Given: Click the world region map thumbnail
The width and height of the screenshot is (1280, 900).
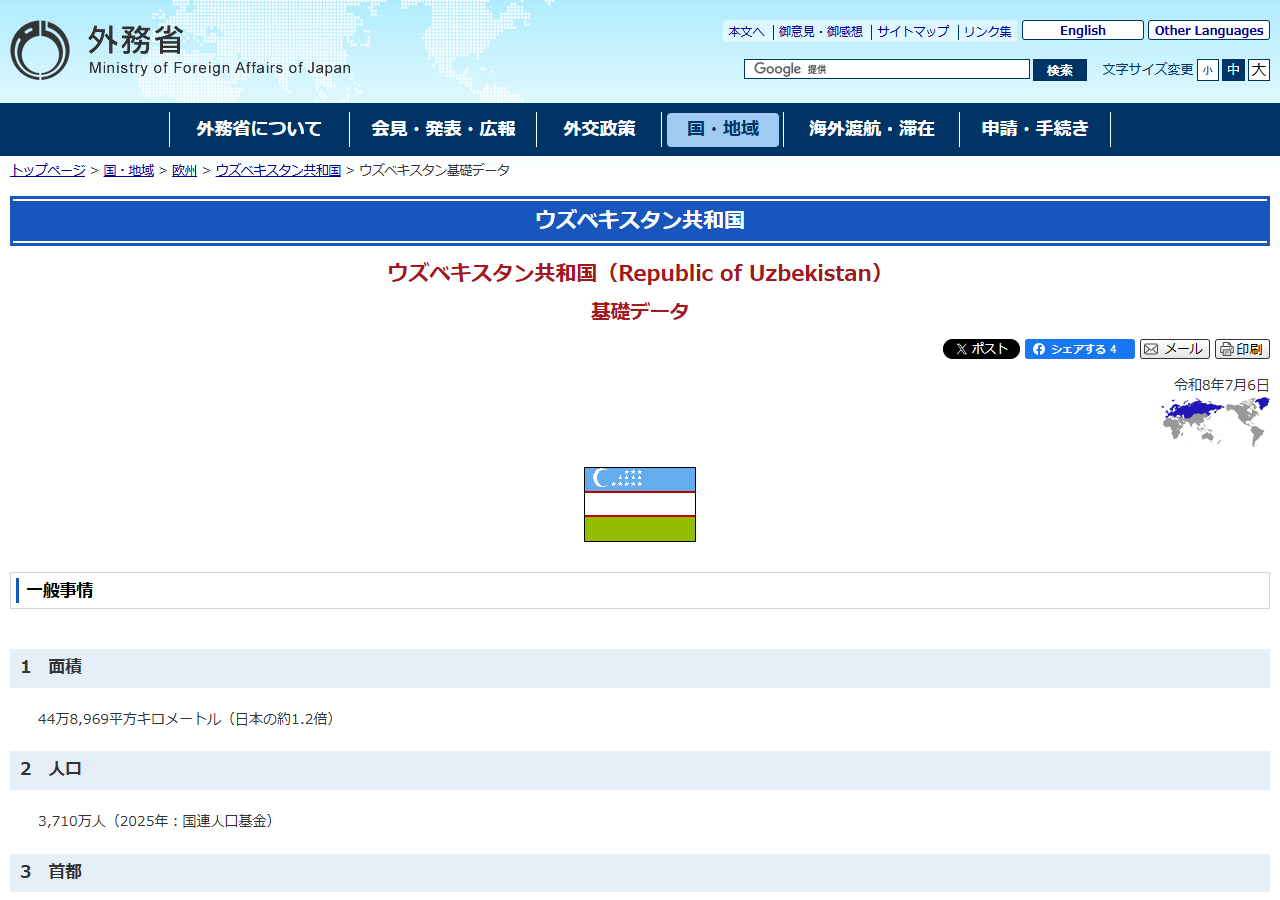Looking at the screenshot, I should 1215,421.
